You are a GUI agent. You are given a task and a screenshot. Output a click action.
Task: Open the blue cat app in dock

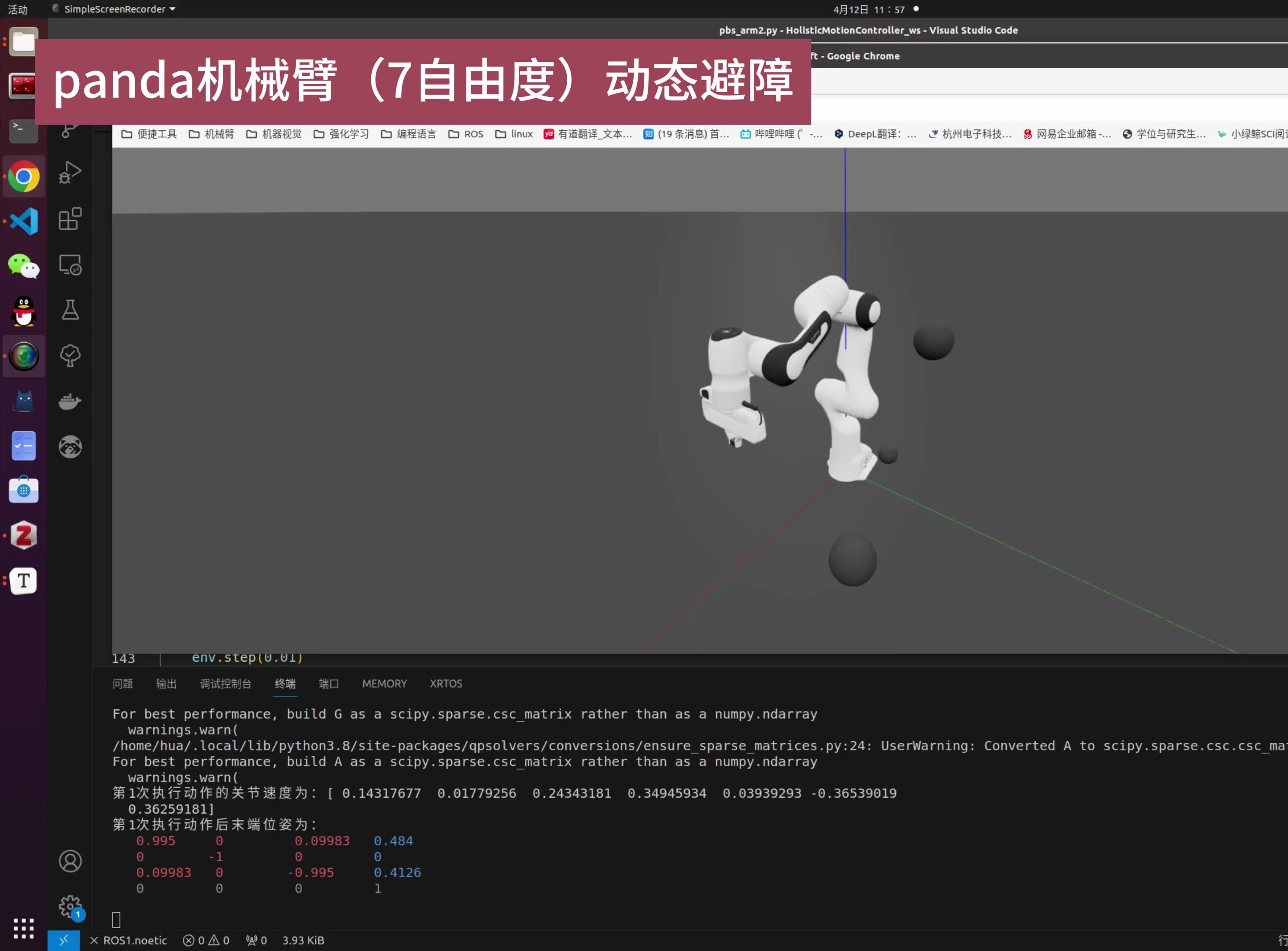(x=24, y=401)
